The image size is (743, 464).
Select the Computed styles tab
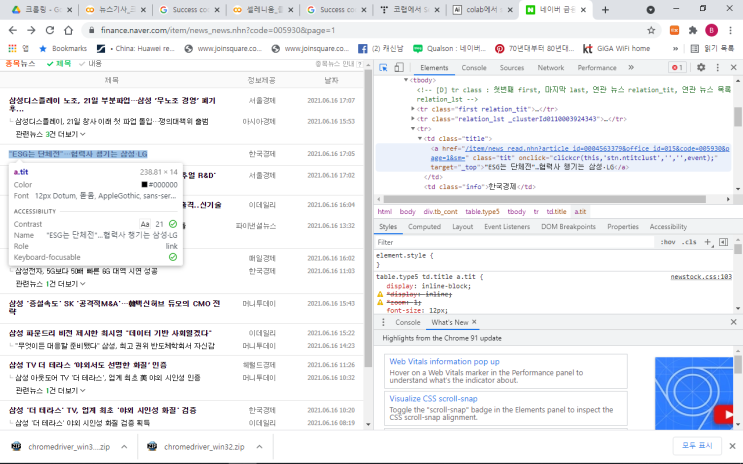(424, 227)
